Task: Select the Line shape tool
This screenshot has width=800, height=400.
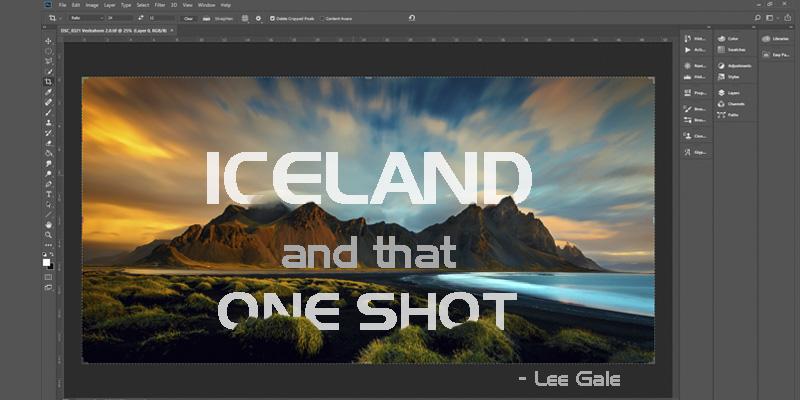Action: coord(48,214)
